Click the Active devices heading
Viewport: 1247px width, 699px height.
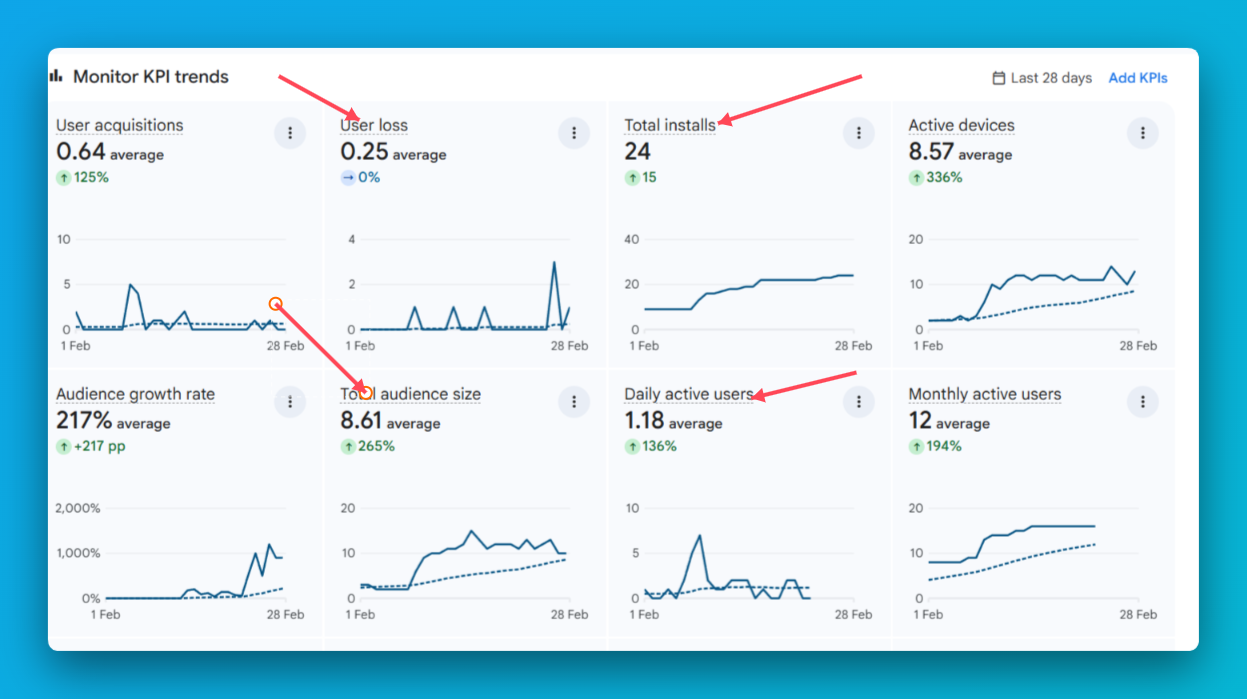pyautogui.click(x=961, y=125)
